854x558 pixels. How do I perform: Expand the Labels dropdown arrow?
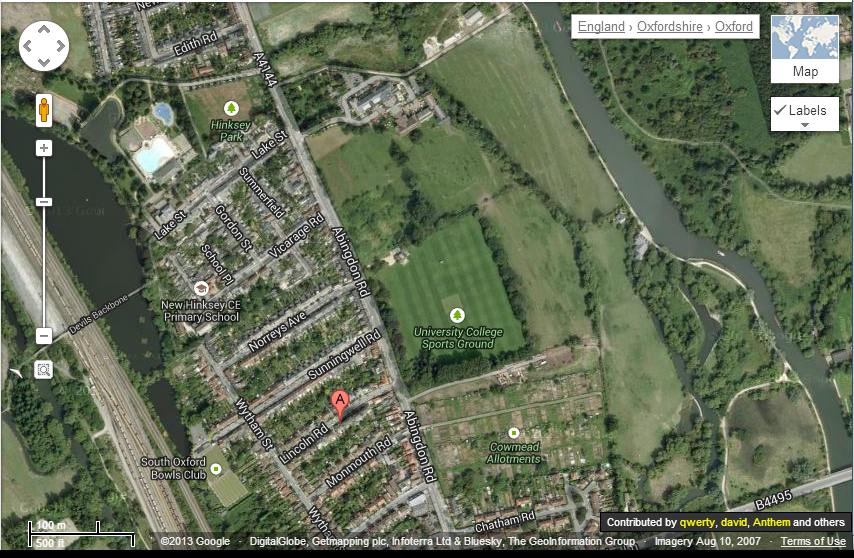pyautogui.click(x=804, y=125)
